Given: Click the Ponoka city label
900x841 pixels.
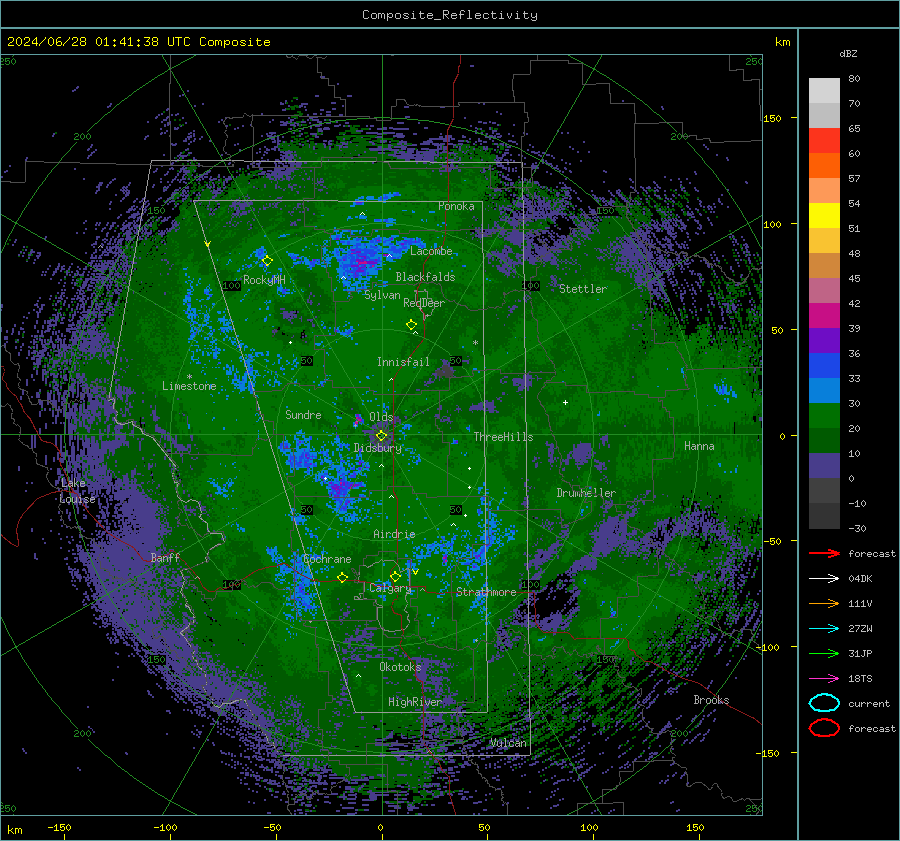Looking at the screenshot, I should point(456,206).
